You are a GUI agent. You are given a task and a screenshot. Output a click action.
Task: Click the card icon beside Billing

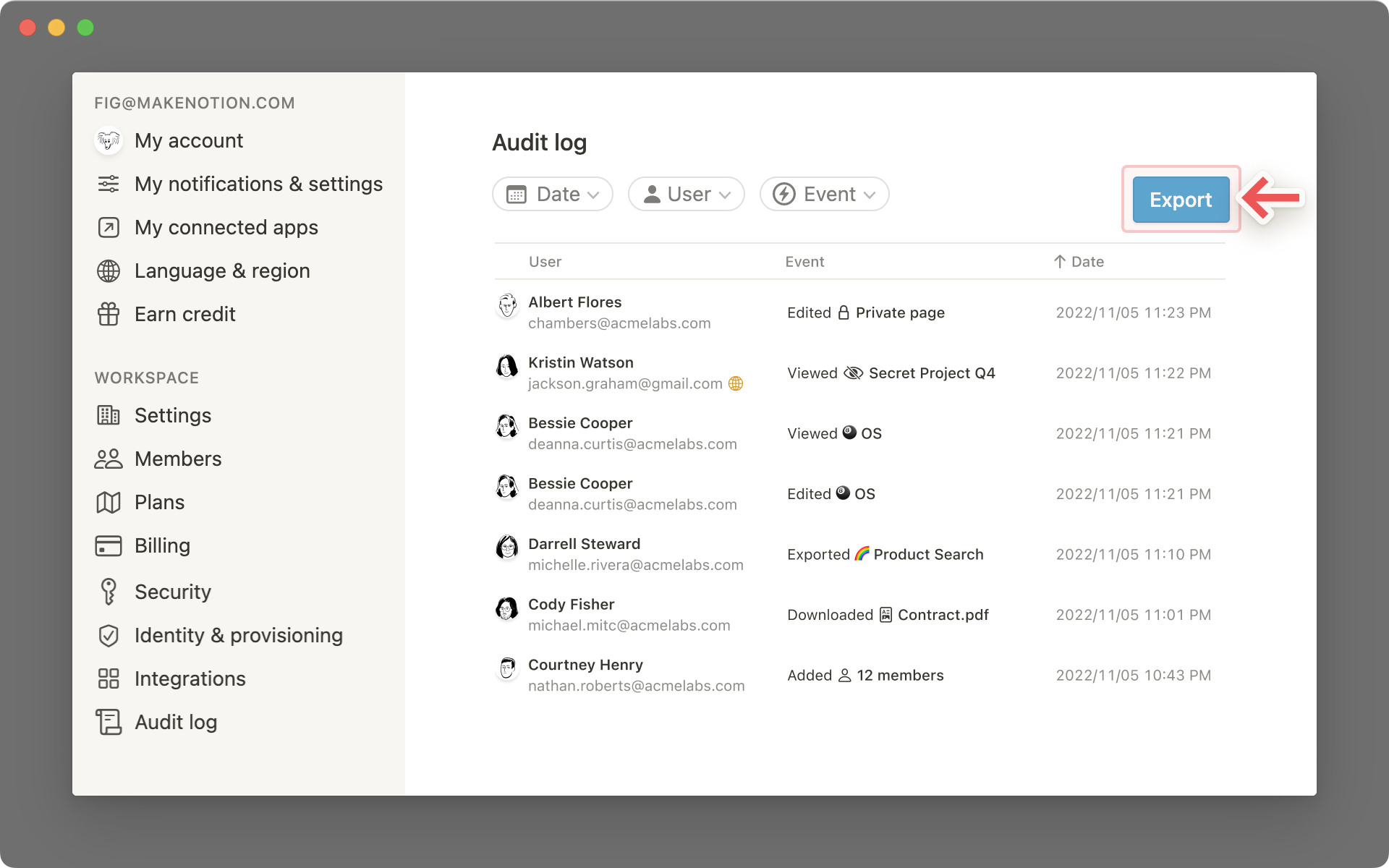coord(109,545)
